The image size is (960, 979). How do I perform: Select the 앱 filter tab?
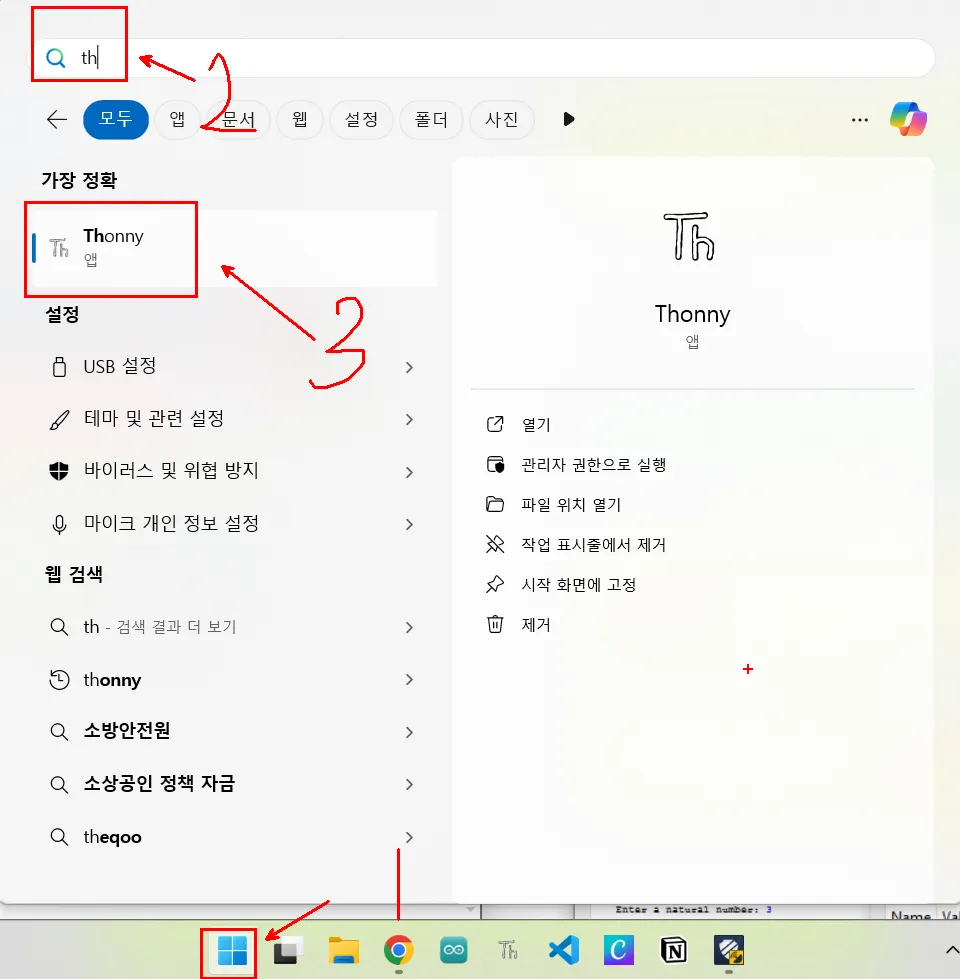(x=177, y=119)
